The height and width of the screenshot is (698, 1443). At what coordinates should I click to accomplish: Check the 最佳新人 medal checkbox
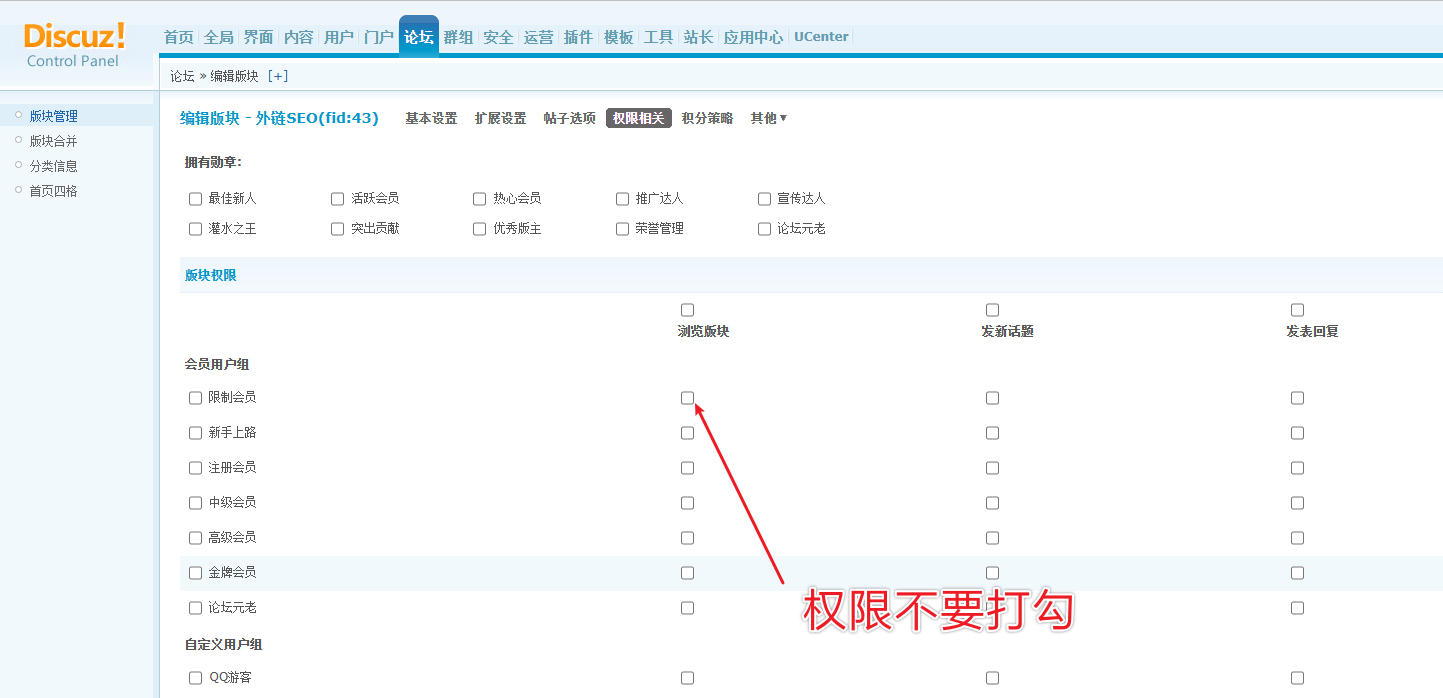coord(196,199)
